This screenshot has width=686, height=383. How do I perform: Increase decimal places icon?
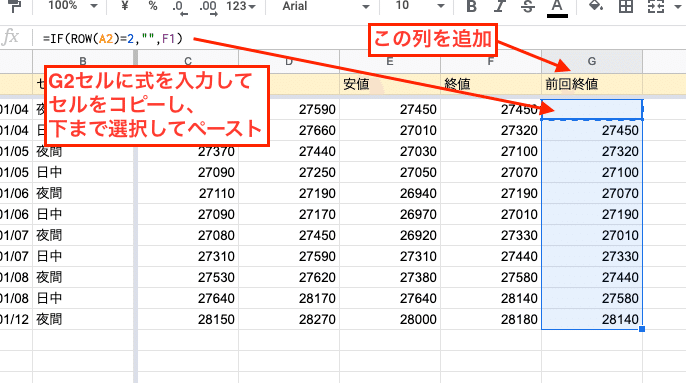pyautogui.click(x=208, y=7)
